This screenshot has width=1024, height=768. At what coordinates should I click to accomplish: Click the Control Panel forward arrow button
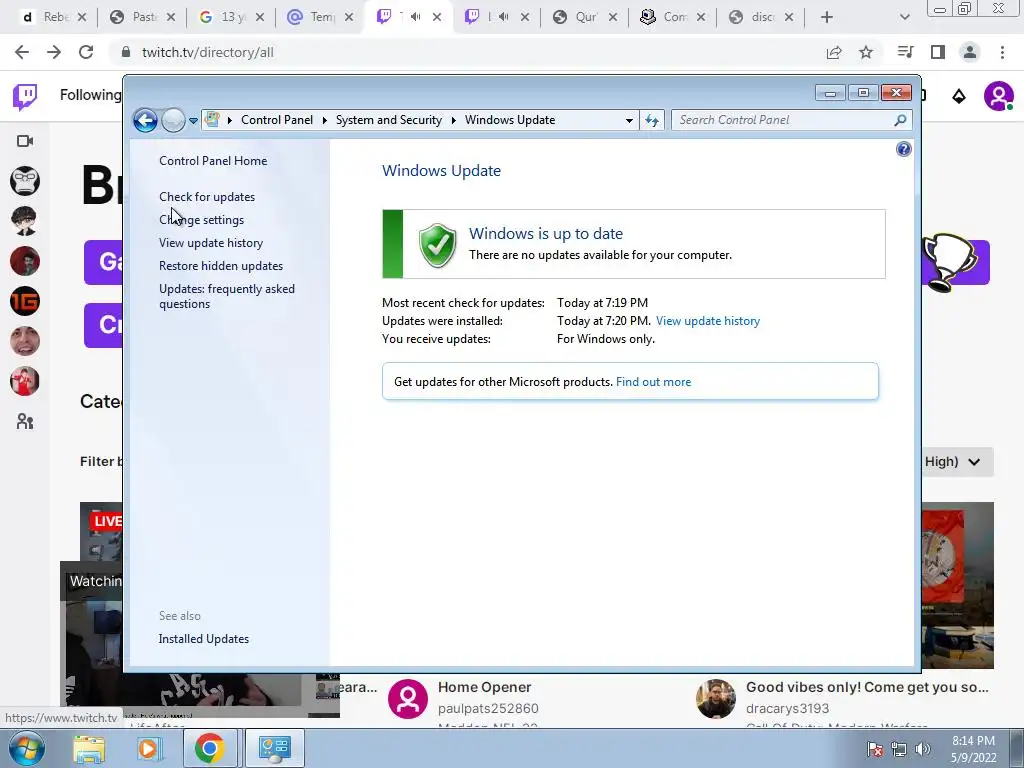pyautogui.click(x=173, y=120)
